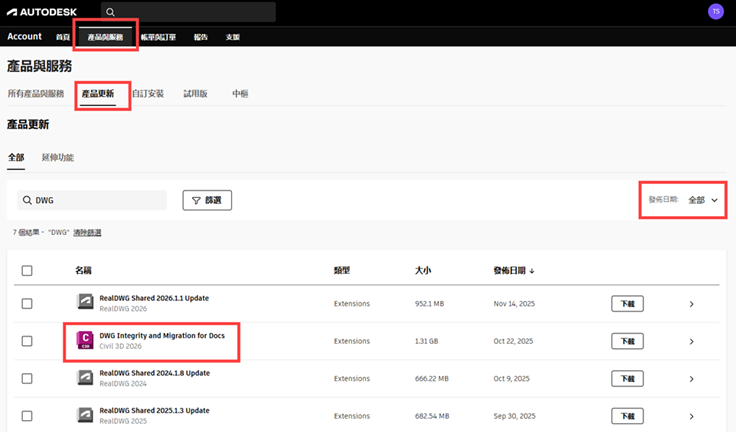The height and width of the screenshot is (432, 736).
Task: Click the 發佈日期 sort arrow in column header
Action: (532, 271)
